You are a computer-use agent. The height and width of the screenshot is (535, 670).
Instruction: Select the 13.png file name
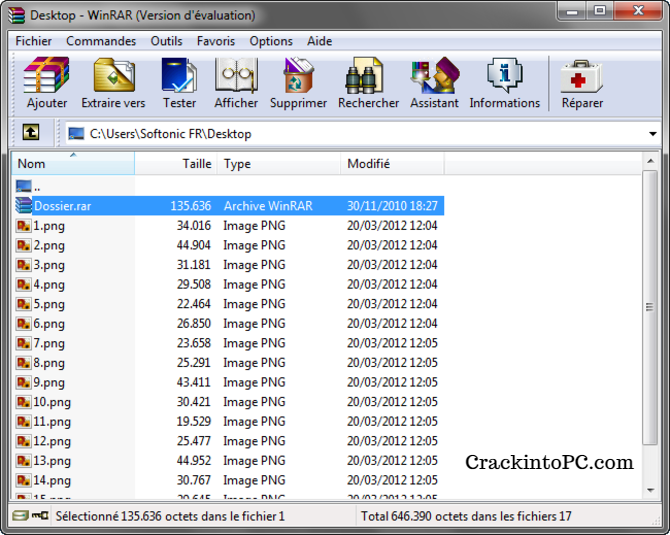52,461
